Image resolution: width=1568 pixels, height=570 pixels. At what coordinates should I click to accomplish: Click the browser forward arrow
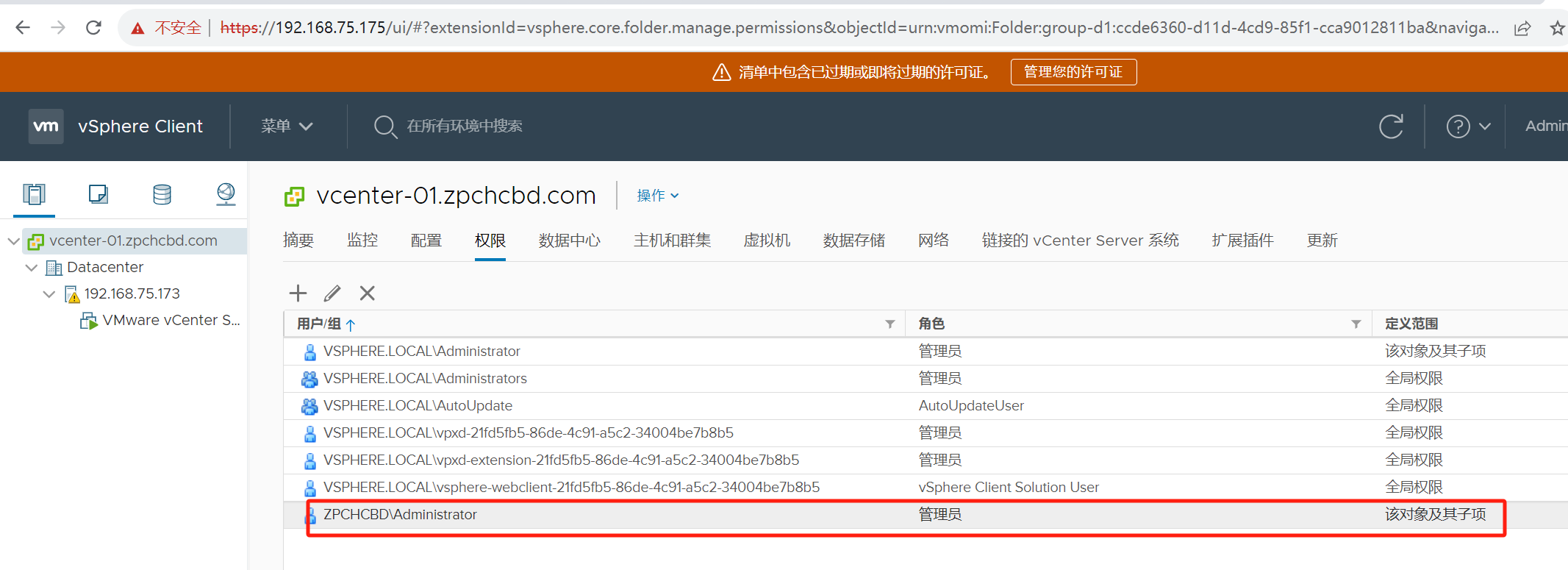tap(58, 28)
